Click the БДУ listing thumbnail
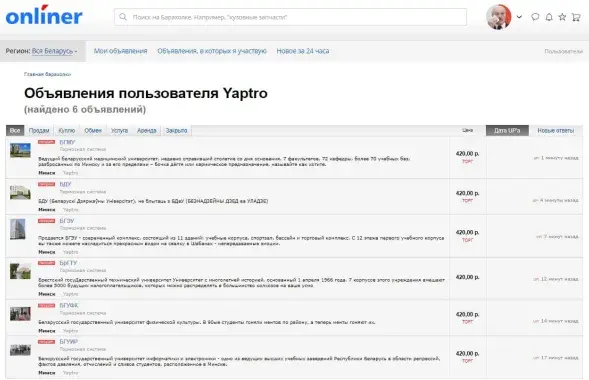Viewport: 589px width, 380px height. coord(20,192)
